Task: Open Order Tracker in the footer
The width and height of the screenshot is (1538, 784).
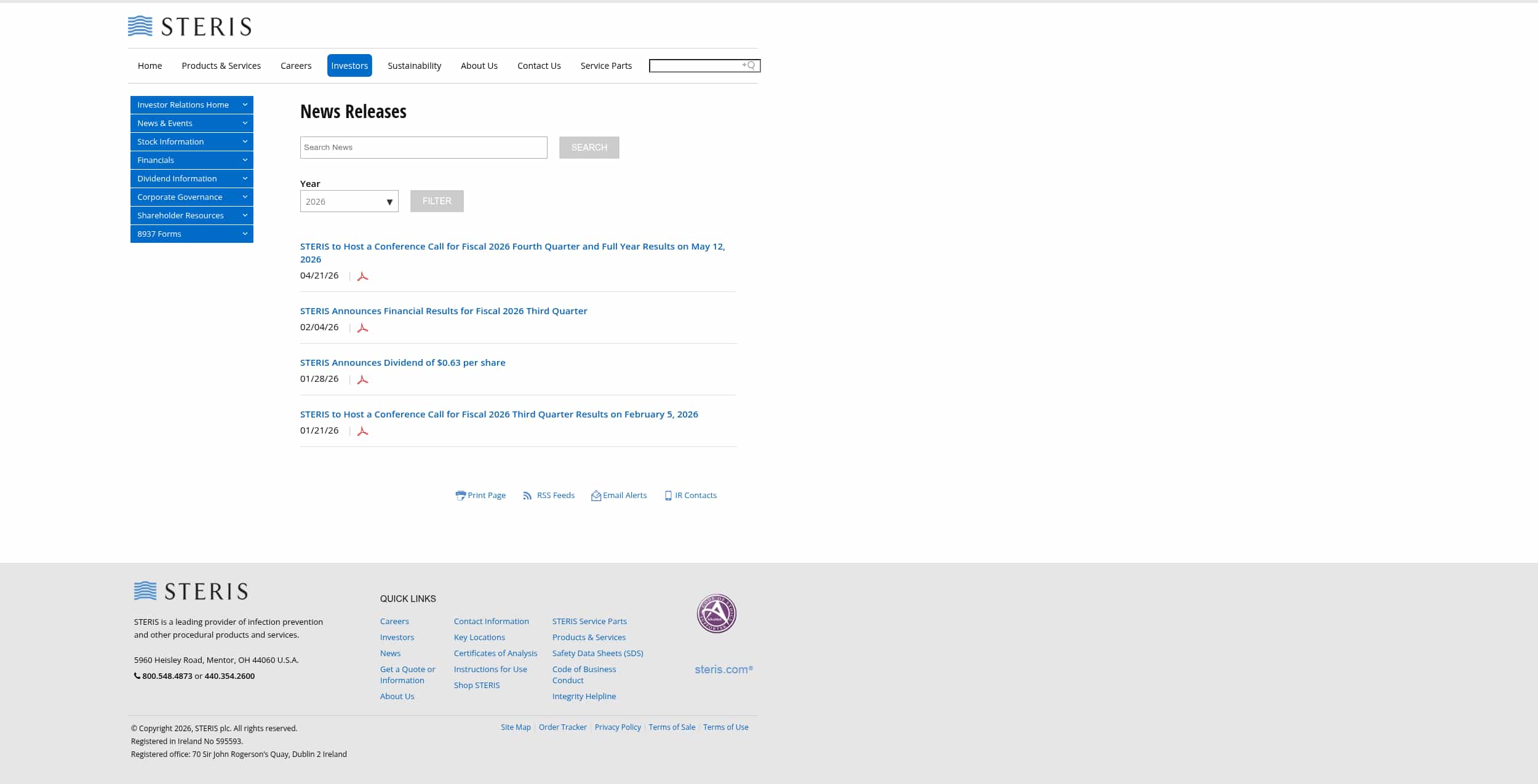Action: tap(562, 727)
